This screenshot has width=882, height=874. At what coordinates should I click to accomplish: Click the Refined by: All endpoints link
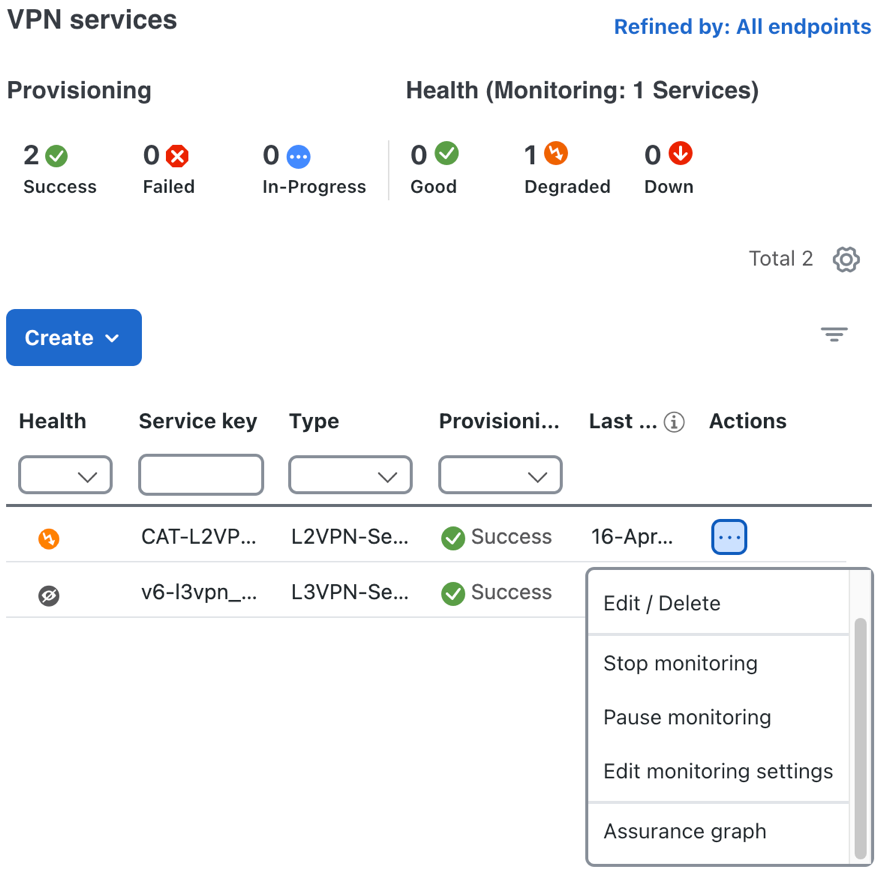click(x=742, y=27)
